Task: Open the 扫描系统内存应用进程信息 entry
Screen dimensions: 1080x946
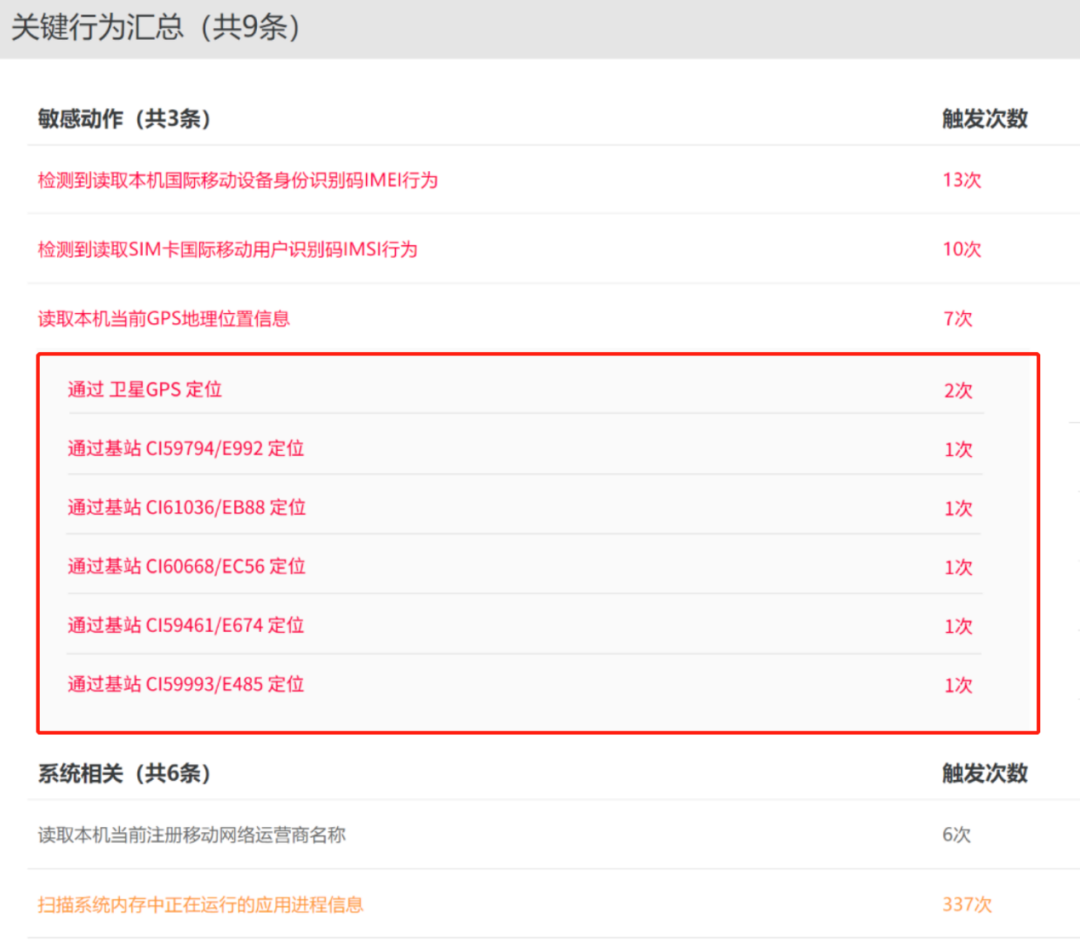Action: (x=200, y=905)
